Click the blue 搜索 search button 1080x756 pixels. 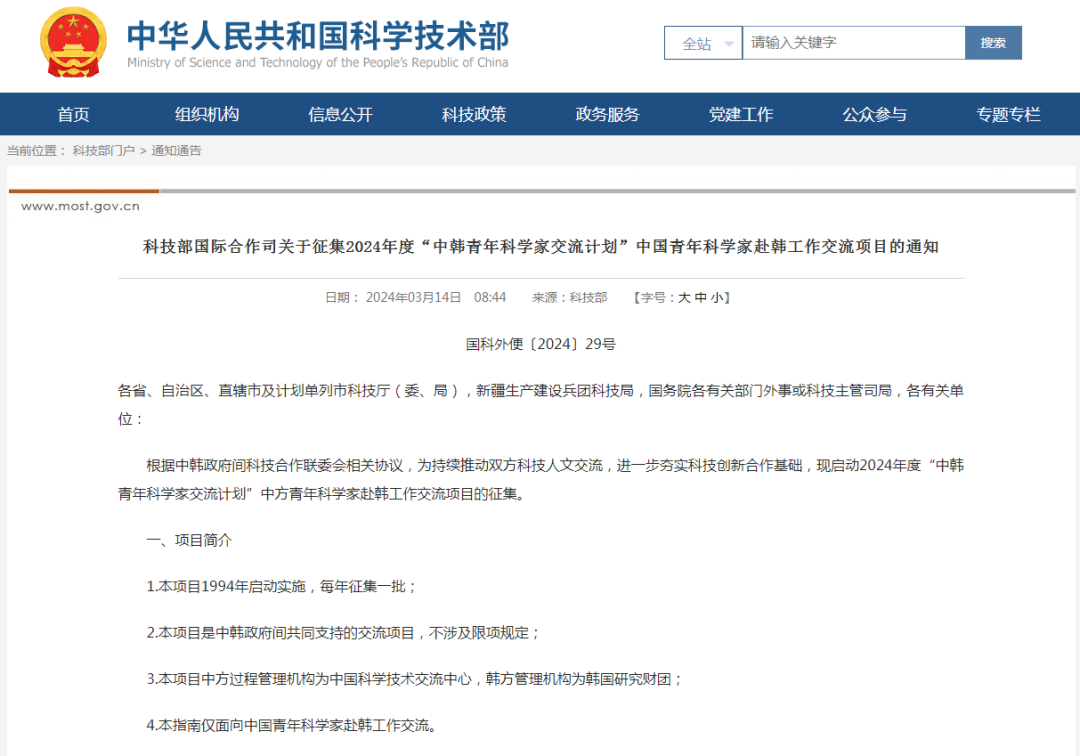click(993, 42)
